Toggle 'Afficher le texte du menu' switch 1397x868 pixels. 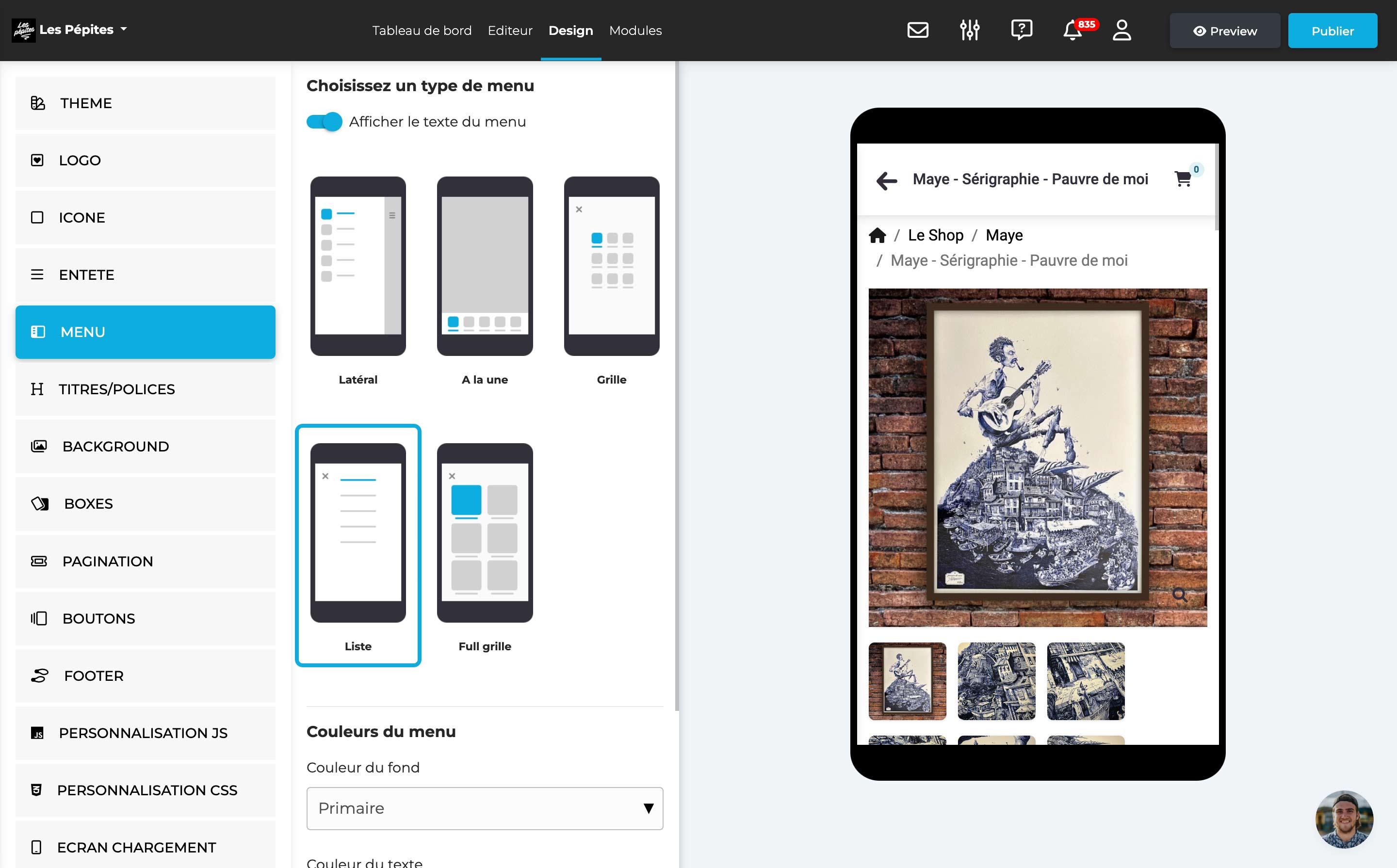[x=324, y=122]
